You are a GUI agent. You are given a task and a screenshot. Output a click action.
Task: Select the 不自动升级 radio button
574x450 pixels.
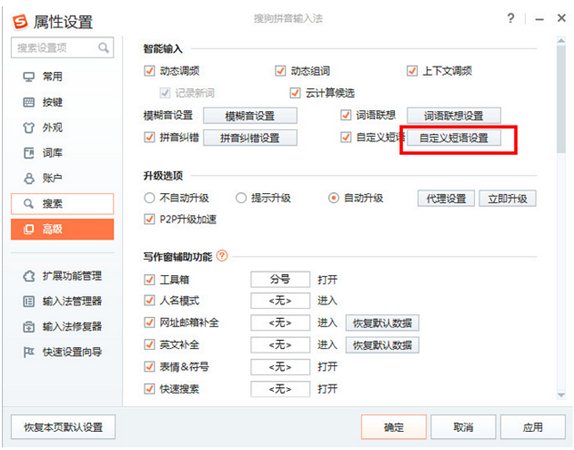149,198
